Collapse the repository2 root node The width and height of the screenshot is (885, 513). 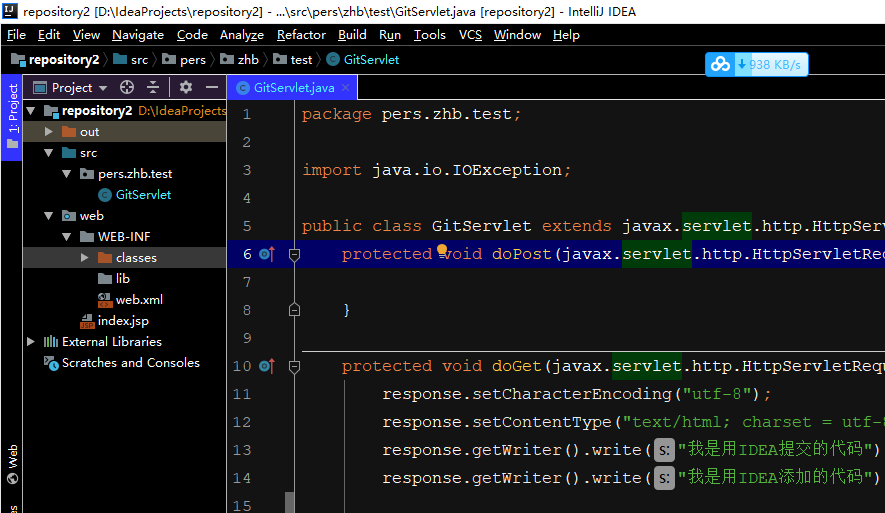tap(31, 111)
